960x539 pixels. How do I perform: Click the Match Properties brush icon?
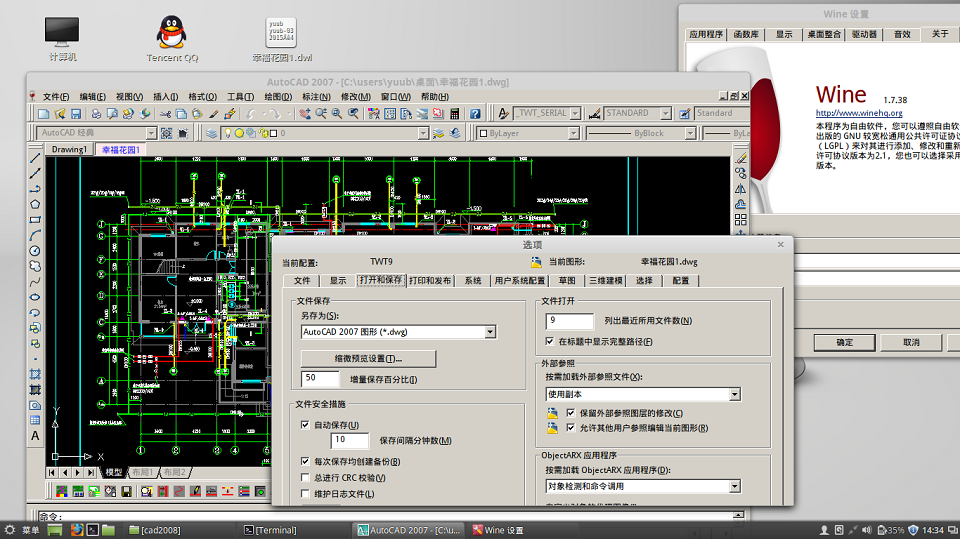(x=214, y=114)
